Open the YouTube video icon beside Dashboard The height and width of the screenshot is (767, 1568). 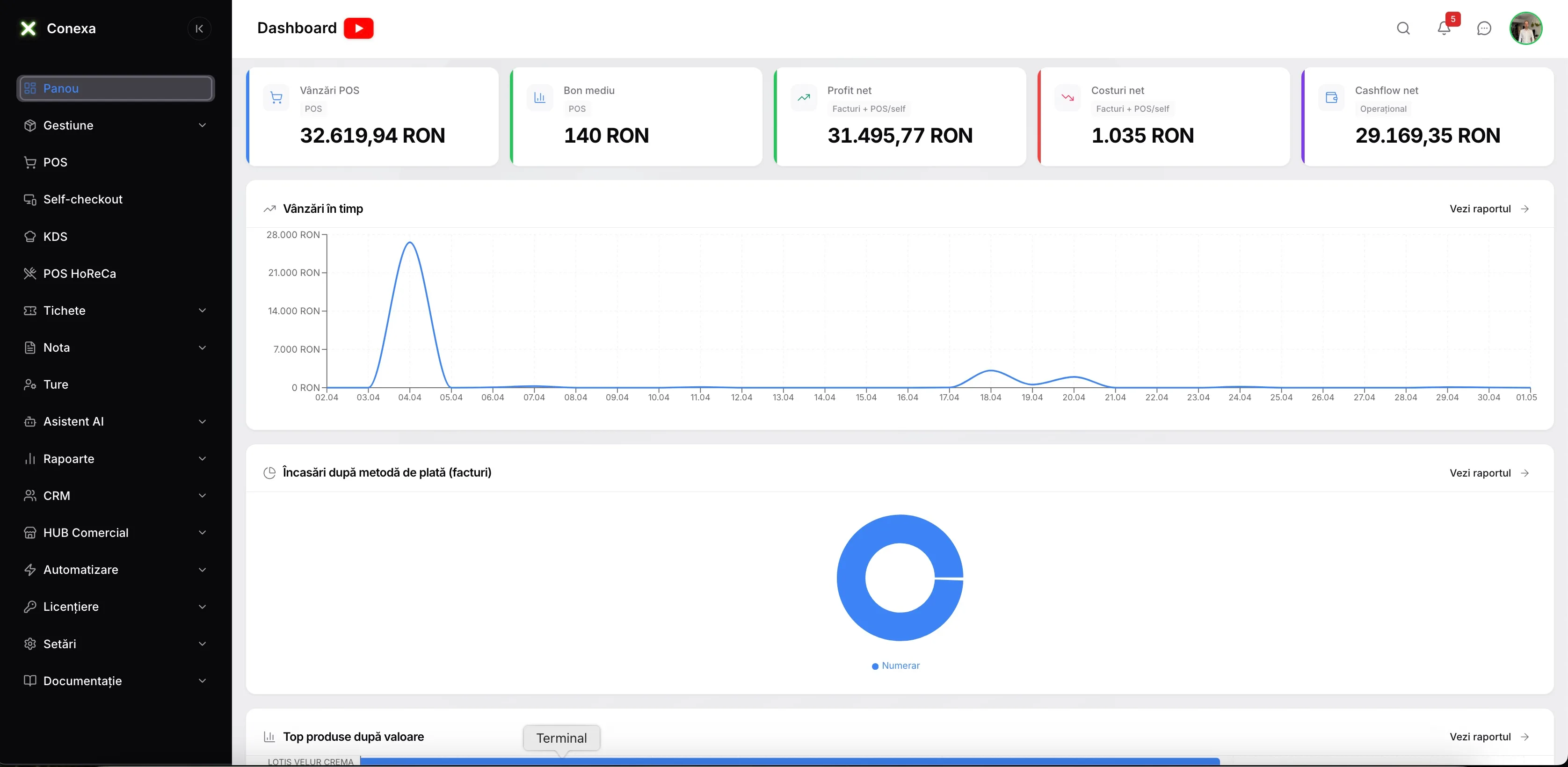tap(358, 28)
